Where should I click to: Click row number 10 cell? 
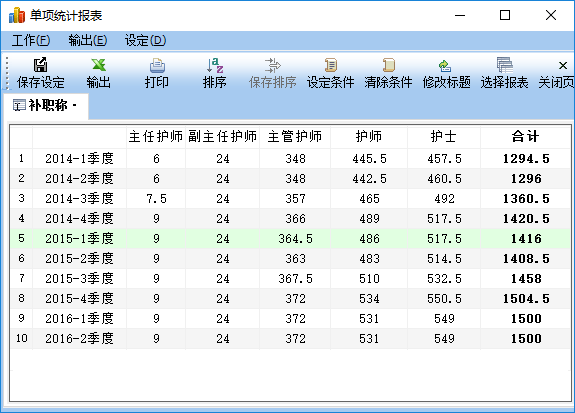[x=22, y=339]
